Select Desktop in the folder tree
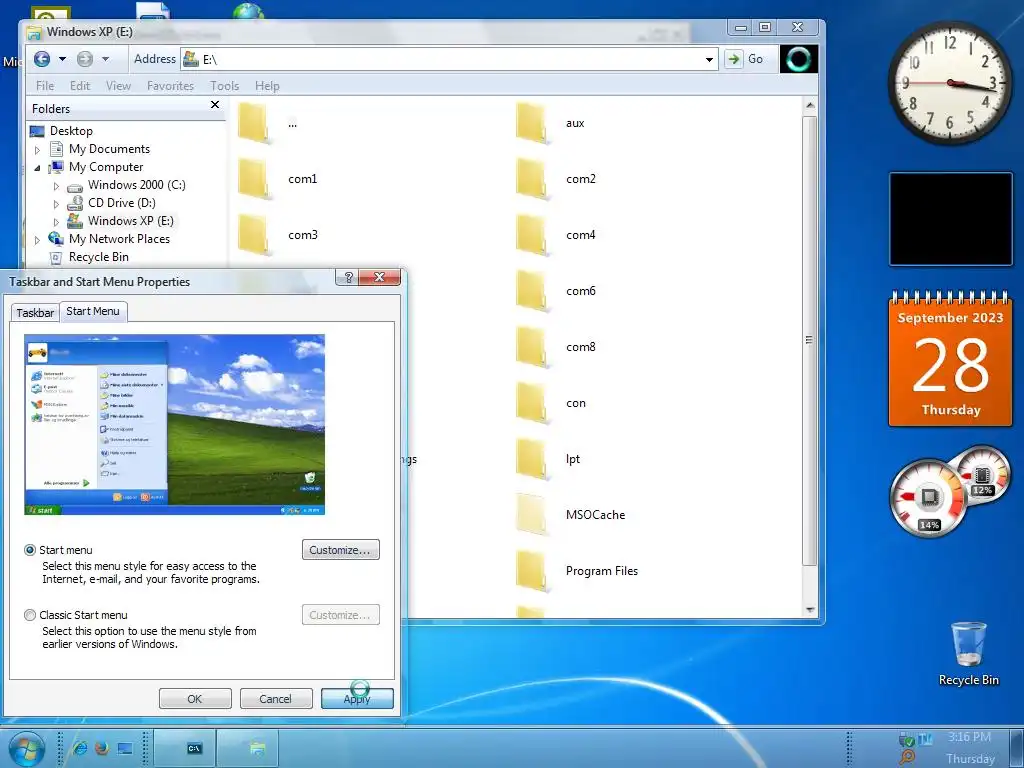Viewport: 1024px width, 768px height. [x=71, y=131]
